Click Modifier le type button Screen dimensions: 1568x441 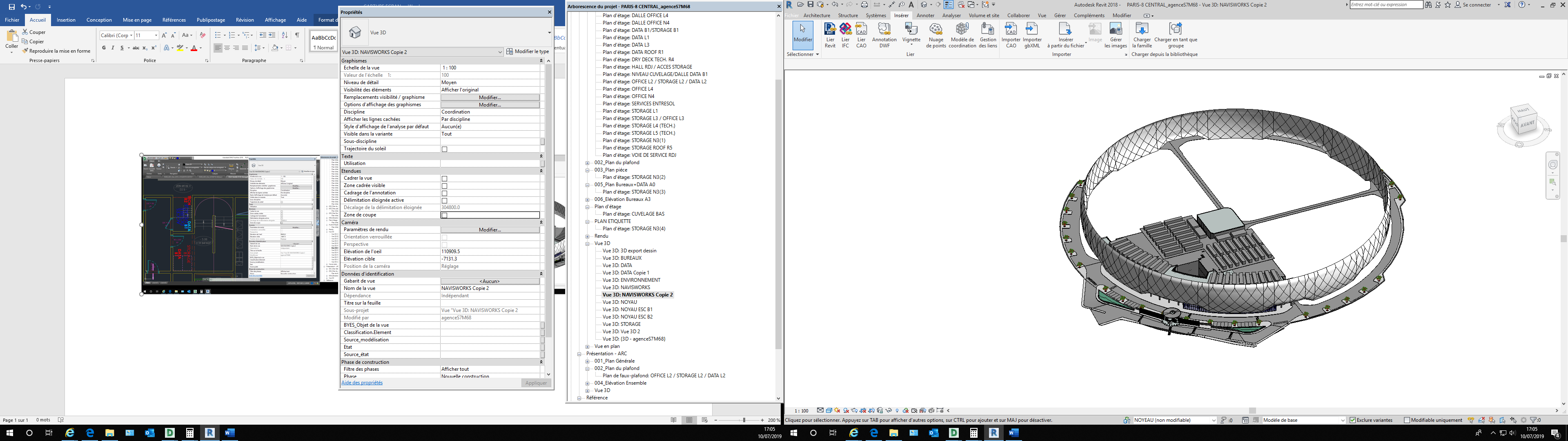pos(528,52)
